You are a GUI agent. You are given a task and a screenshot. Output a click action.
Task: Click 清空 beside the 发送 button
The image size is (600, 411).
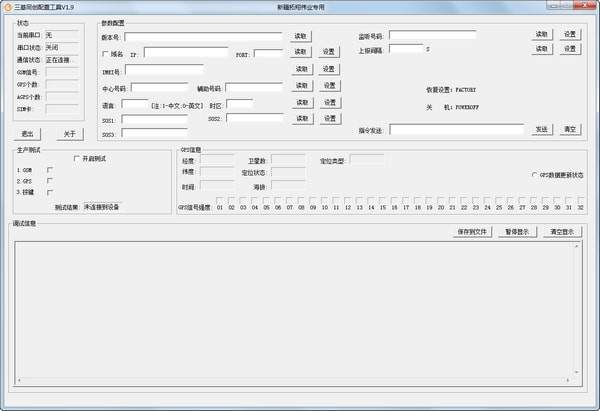pyautogui.click(x=570, y=129)
